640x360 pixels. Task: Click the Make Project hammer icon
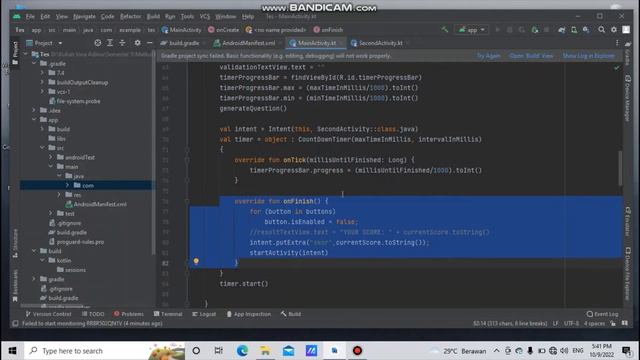[445, 30]
